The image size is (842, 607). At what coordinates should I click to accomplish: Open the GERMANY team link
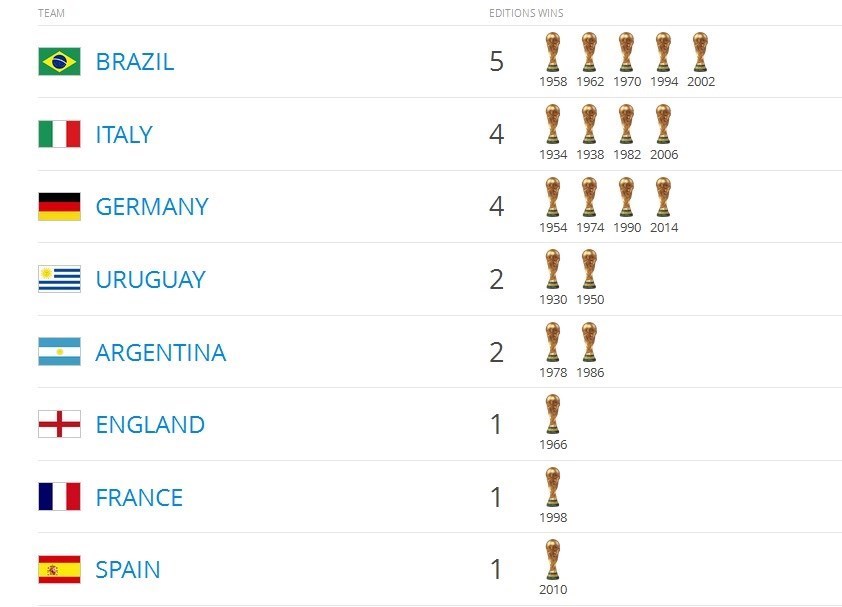point(152,207)
